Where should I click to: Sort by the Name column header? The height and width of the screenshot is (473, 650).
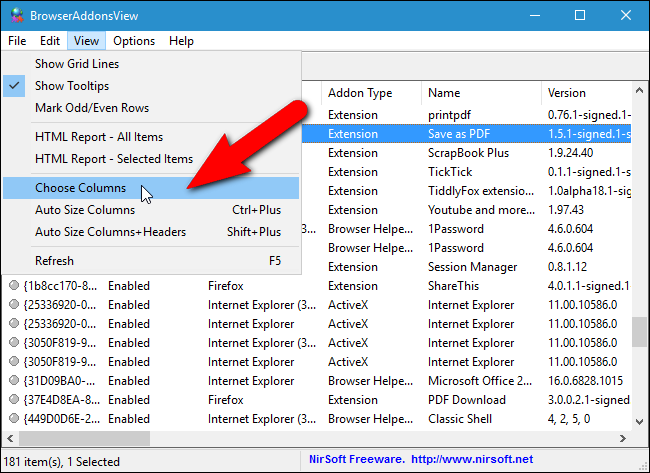(x=481, y=93)
